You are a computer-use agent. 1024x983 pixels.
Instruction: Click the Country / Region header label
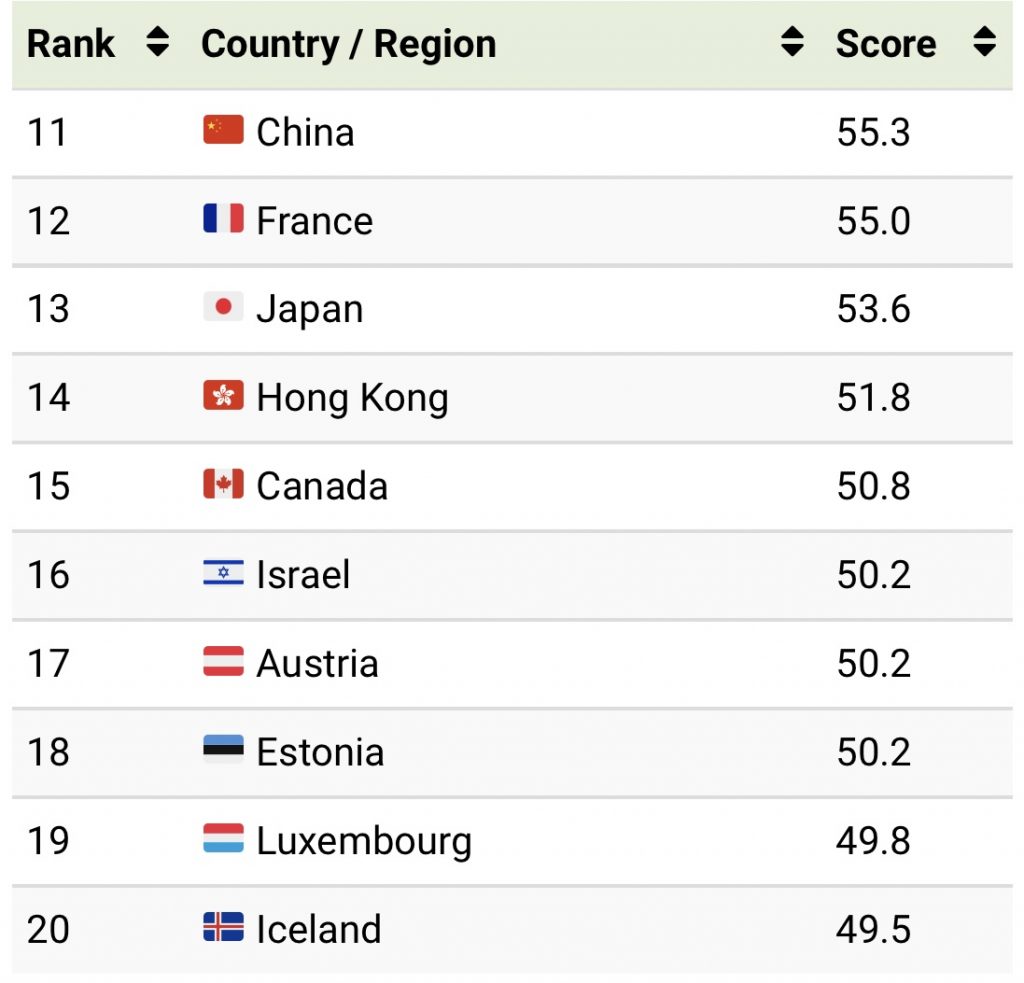[348, 43]
